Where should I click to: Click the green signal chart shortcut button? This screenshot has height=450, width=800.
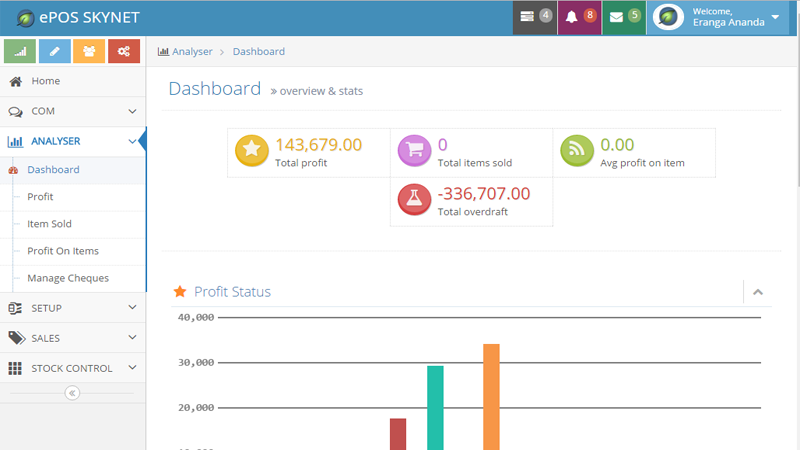20,51
